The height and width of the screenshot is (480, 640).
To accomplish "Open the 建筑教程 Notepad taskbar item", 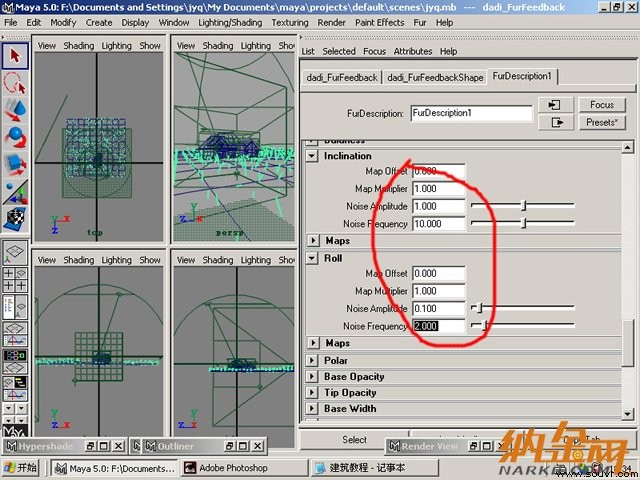I will 374,468.
